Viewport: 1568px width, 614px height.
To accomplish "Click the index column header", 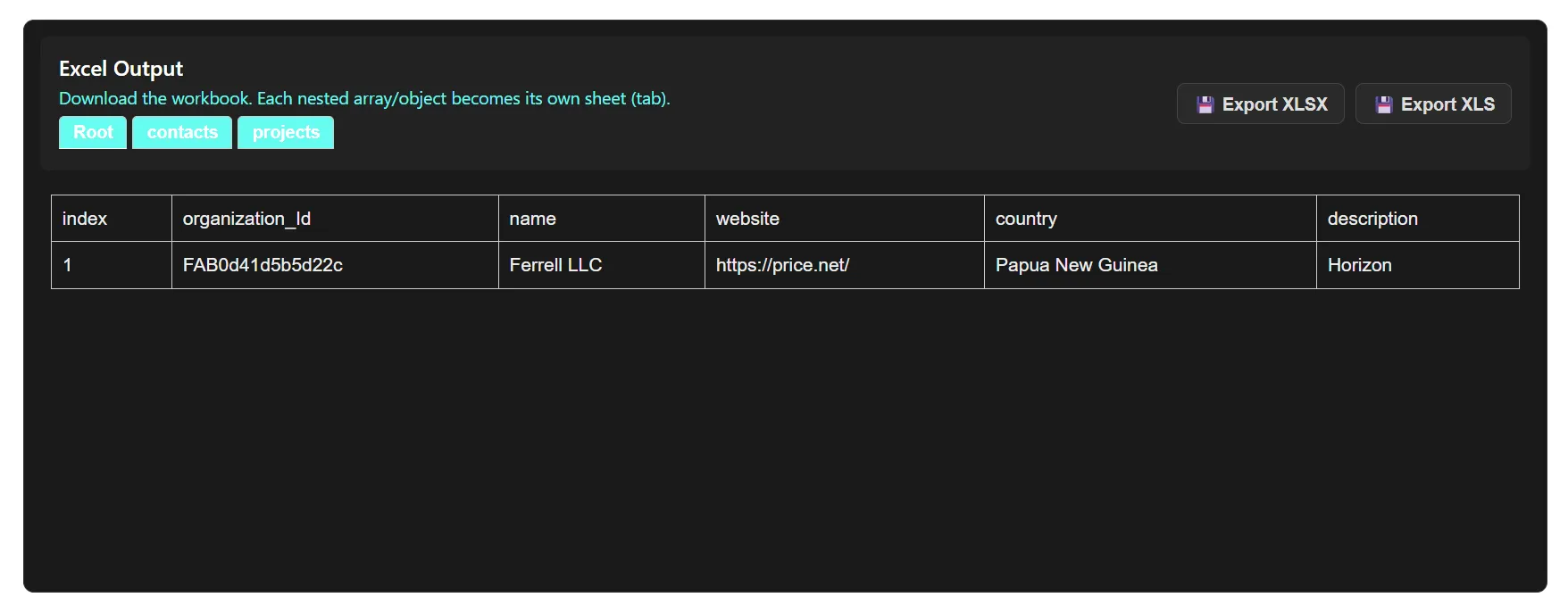I will [x=84, y=218].
